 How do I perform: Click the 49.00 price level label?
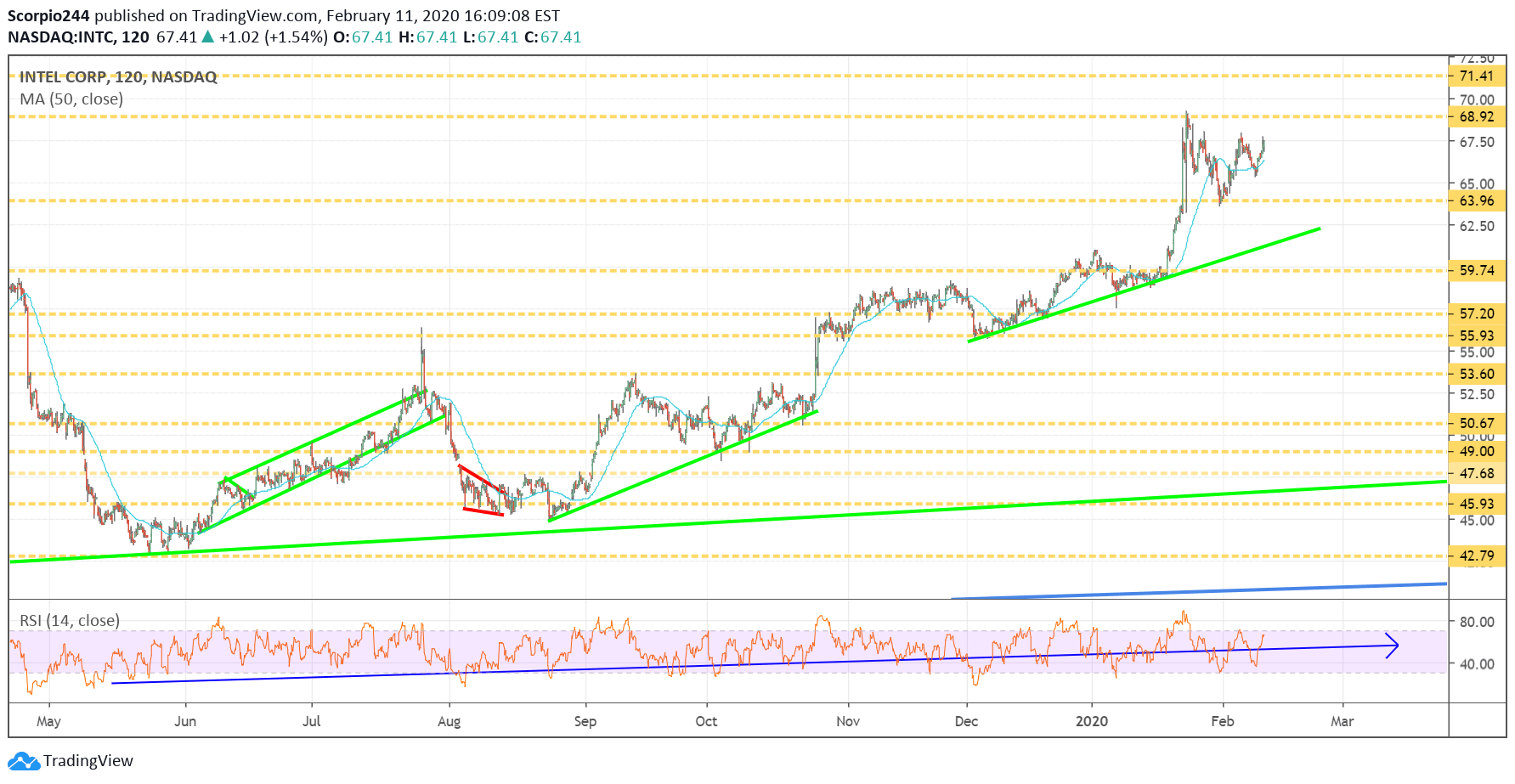(1477, 451)
